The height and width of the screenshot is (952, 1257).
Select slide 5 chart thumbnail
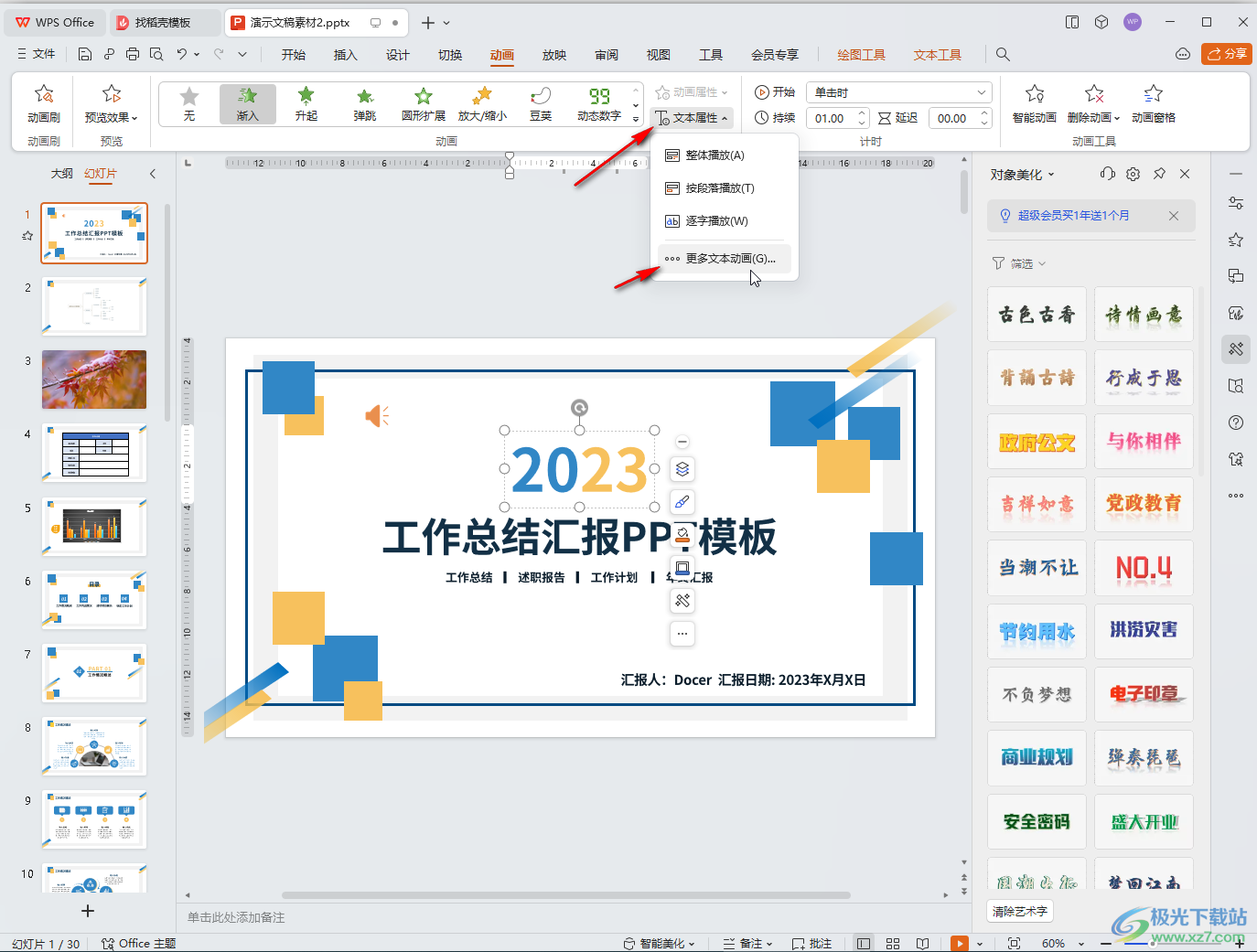pos(94,527)
